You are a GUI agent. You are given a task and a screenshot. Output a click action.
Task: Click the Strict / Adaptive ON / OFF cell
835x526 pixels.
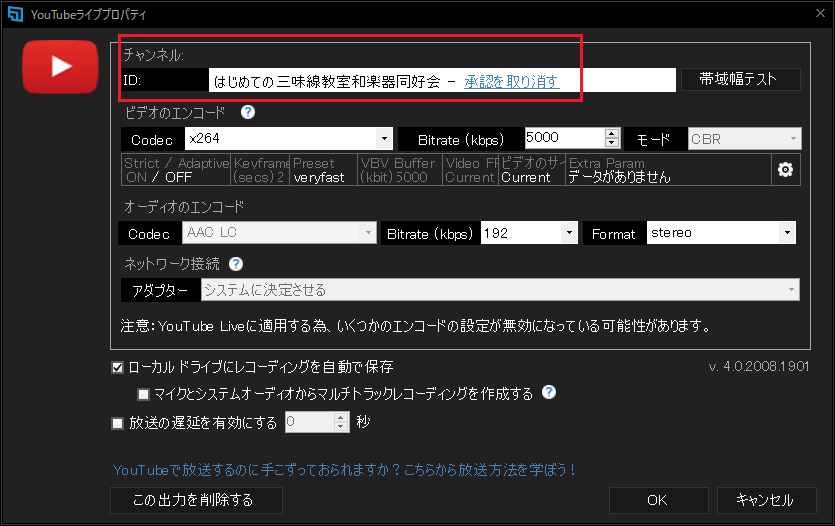(176, 170)
